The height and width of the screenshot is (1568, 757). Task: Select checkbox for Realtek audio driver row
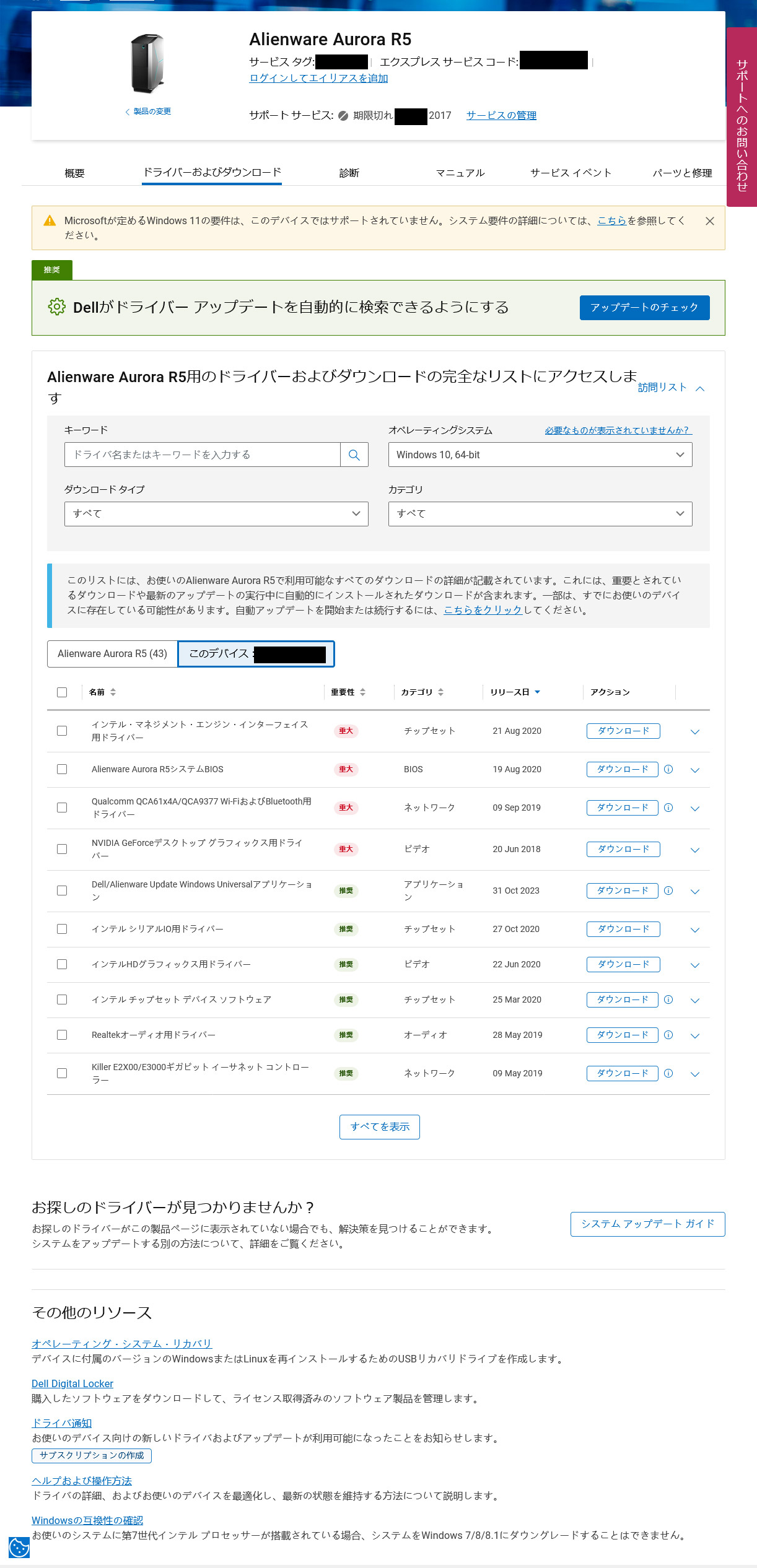click(x=62, y=1035)
